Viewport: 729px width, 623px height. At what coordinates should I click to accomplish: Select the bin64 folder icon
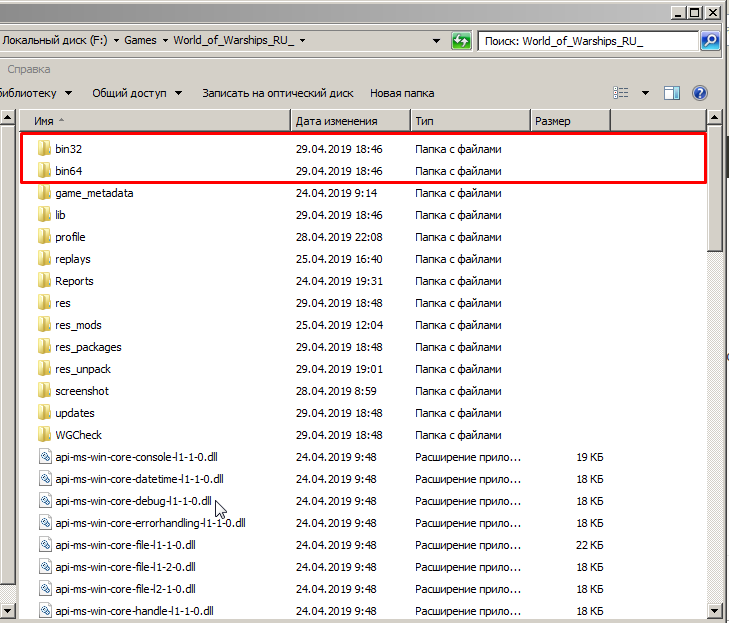[x=44, y=171]
